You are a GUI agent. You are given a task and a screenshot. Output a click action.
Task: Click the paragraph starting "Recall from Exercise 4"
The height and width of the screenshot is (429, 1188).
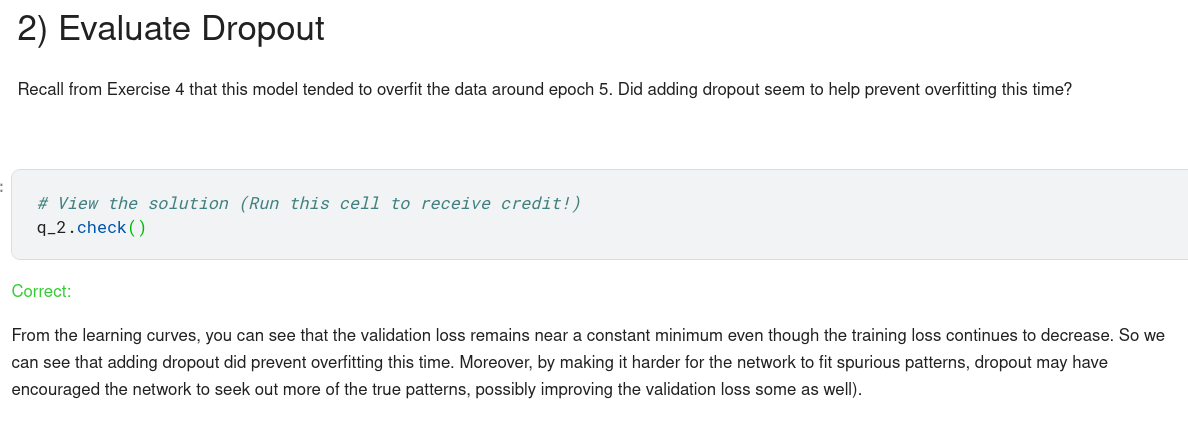coord(545,89)
